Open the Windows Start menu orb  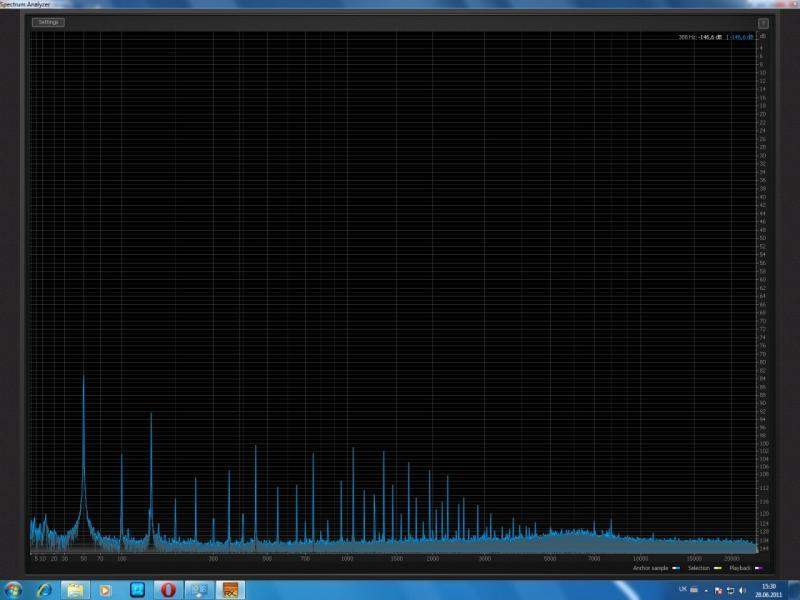14,589
